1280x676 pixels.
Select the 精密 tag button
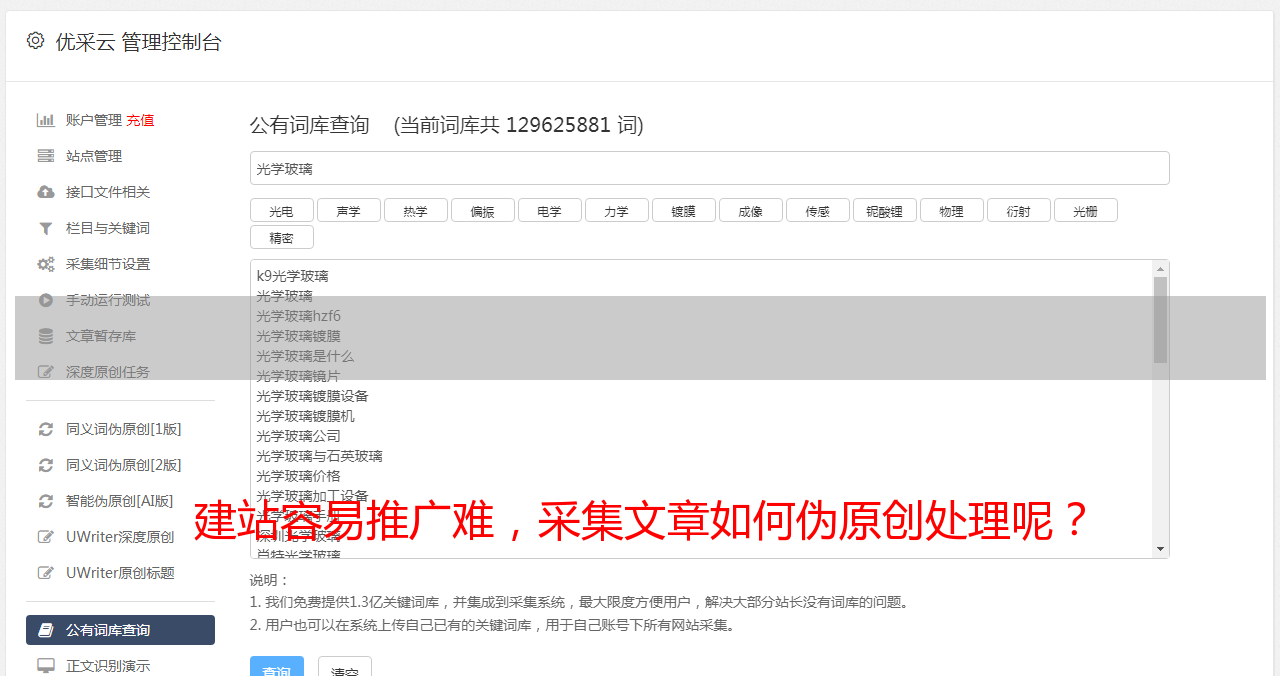click(282, 237)
